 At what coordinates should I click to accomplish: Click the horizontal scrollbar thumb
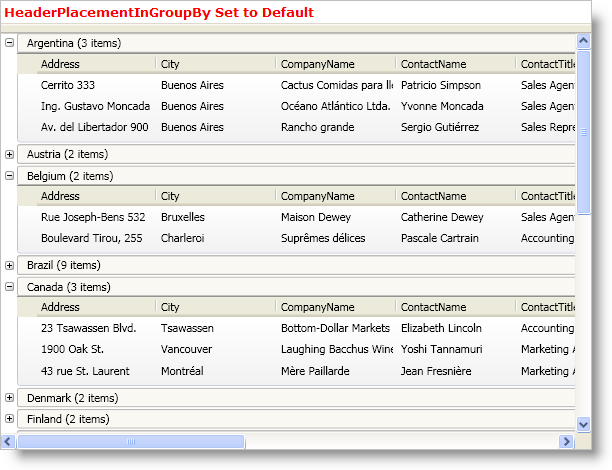130,441
